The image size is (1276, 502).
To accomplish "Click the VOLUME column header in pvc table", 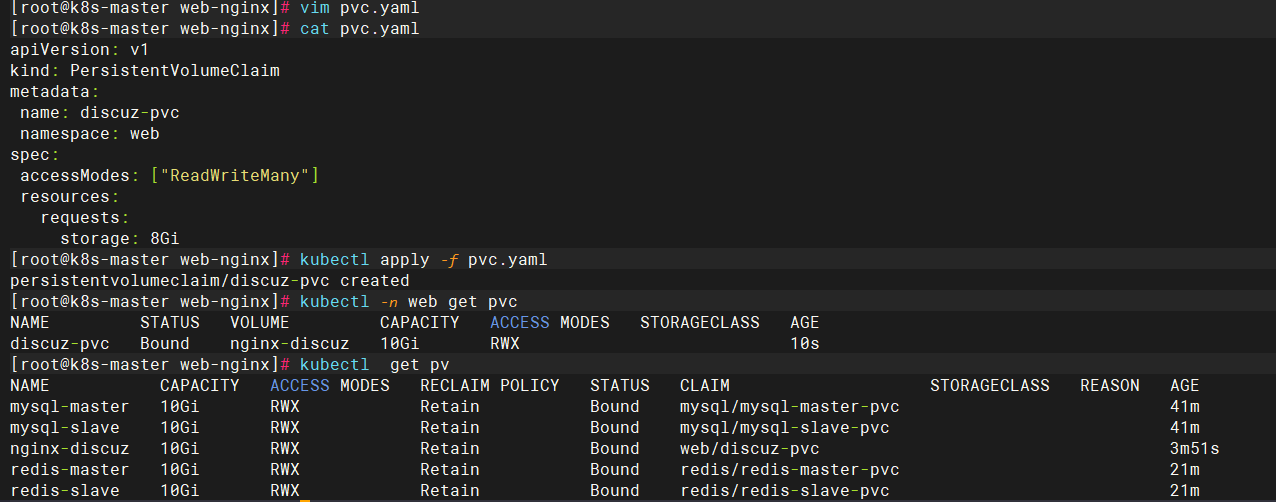I will coord(260,323).
